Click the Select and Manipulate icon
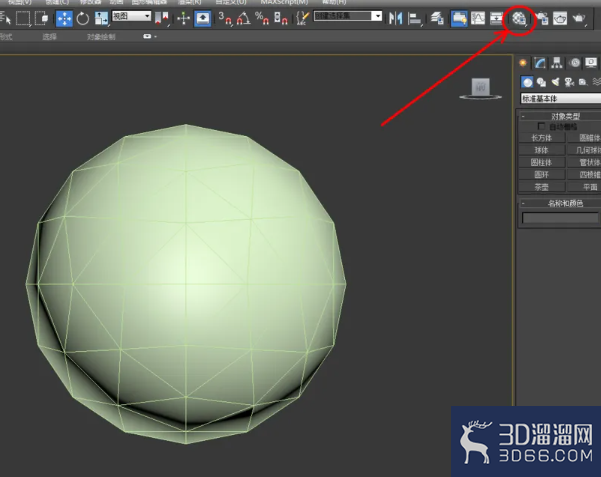 [184, 18]
